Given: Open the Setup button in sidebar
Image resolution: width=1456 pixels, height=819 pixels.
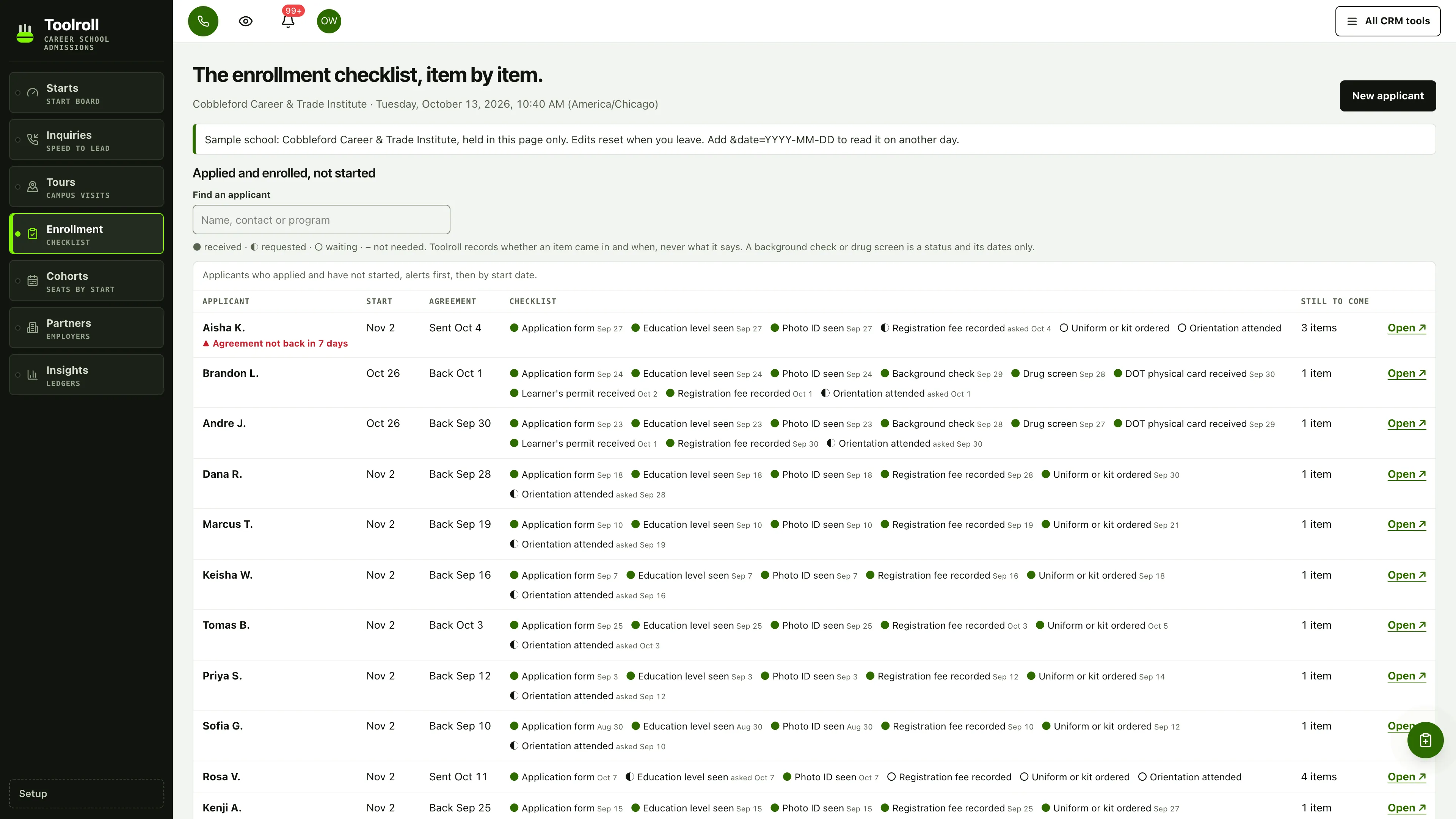Looking at the screenshot, I should tap(86, 794).
